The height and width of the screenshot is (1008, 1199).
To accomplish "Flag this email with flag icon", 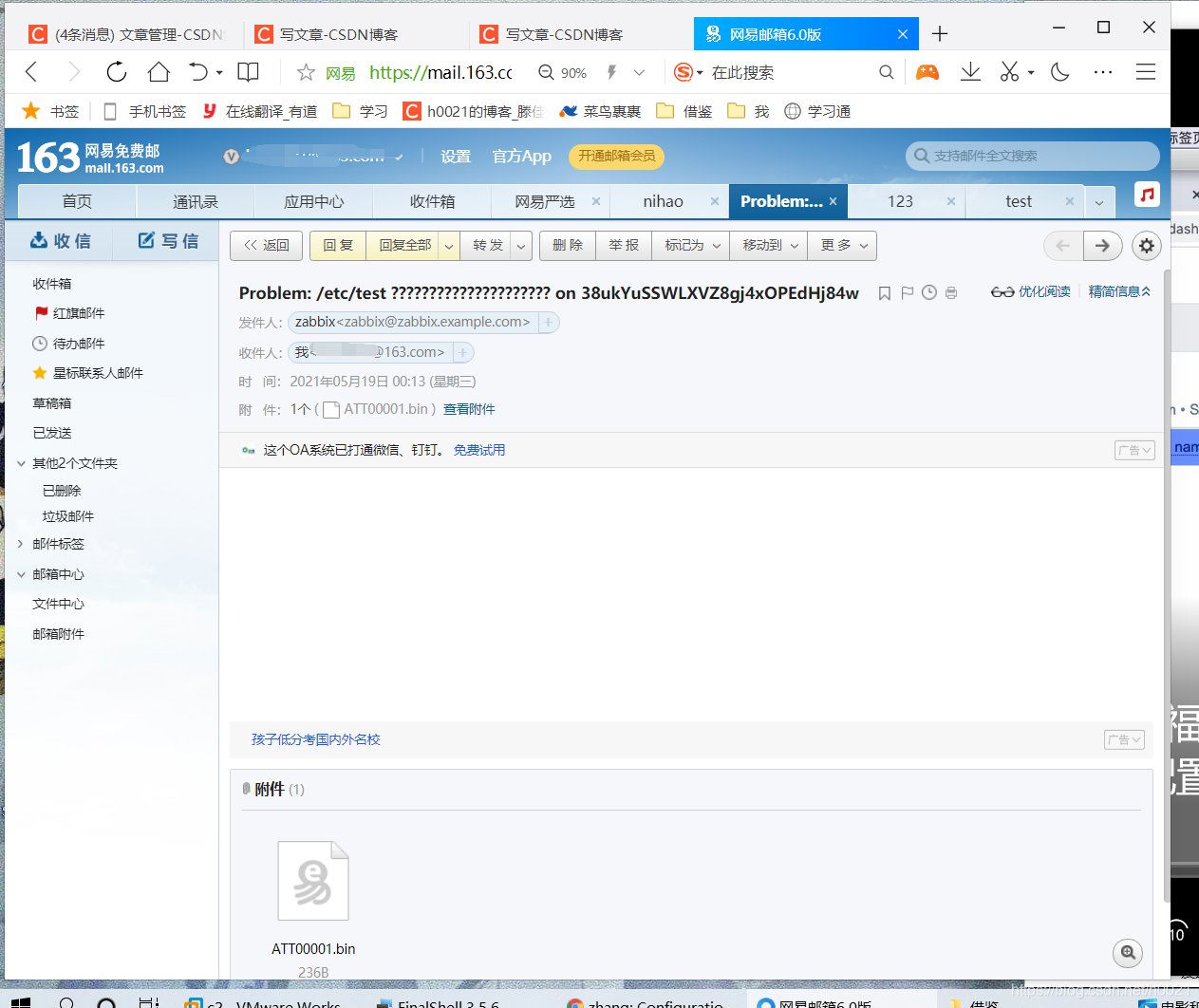I will [x=907, y=293].
